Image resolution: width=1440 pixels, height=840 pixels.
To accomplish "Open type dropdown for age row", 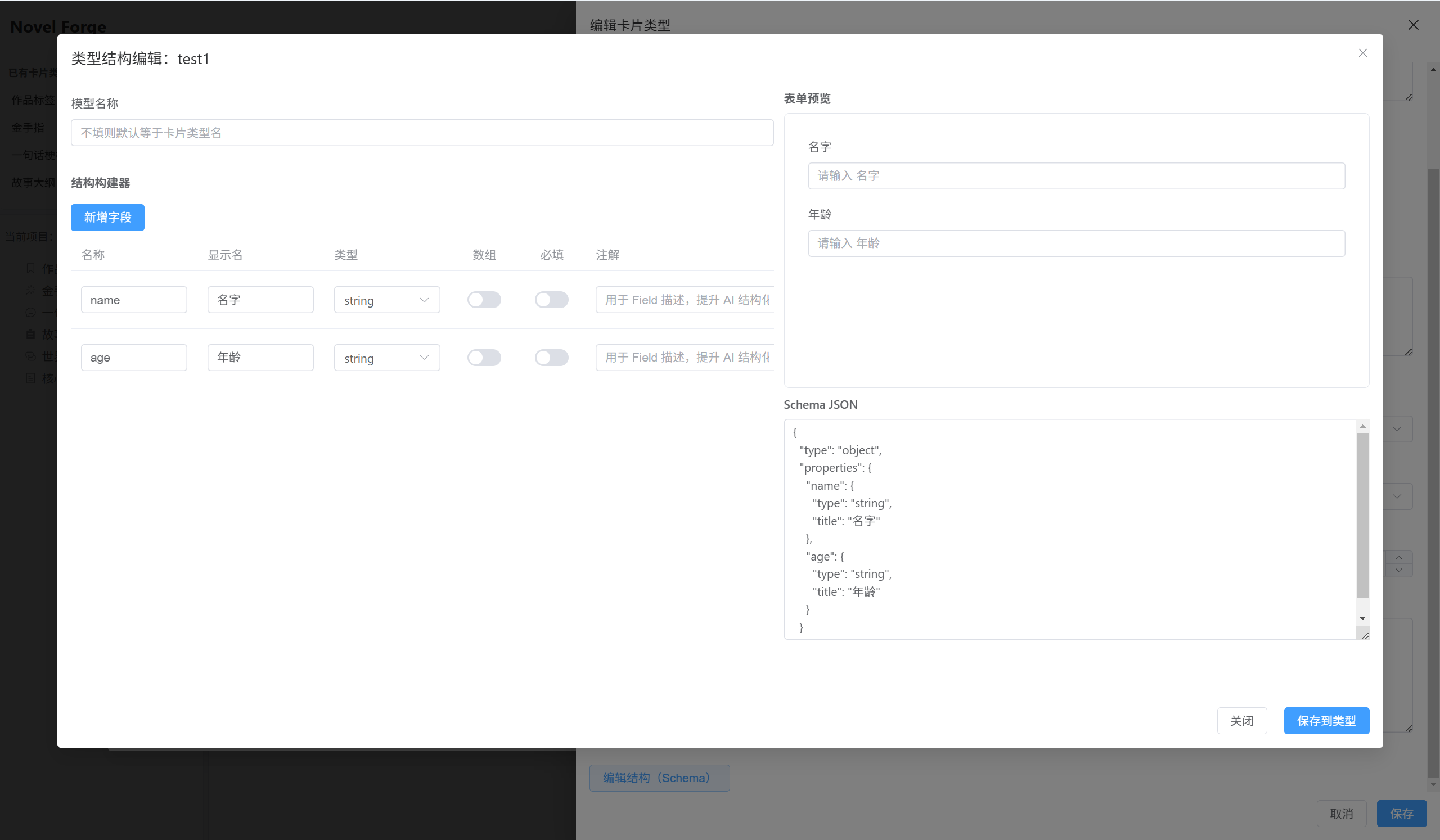I will click(387, 358).
